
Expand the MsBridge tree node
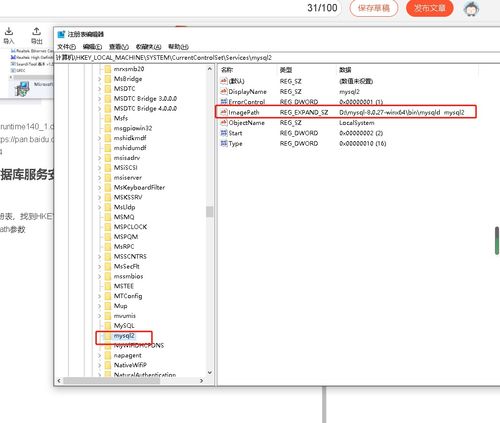(99, 79)
